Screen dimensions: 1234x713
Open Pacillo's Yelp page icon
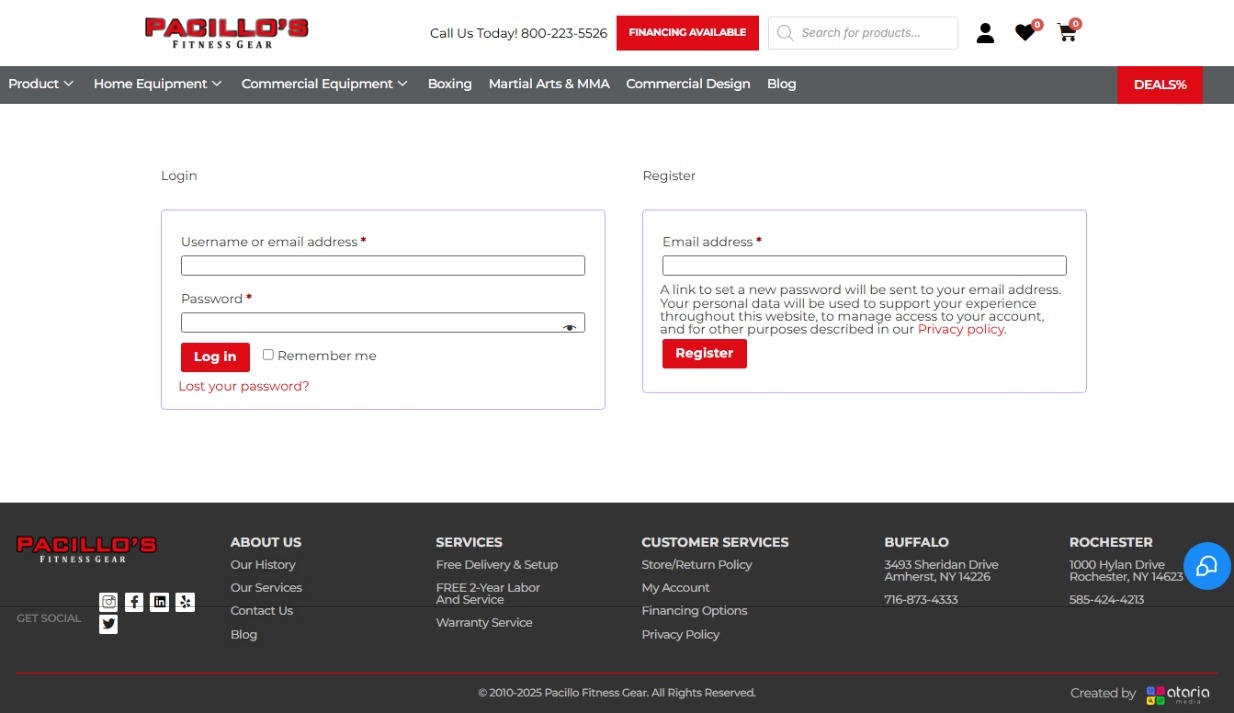[185, 602]
